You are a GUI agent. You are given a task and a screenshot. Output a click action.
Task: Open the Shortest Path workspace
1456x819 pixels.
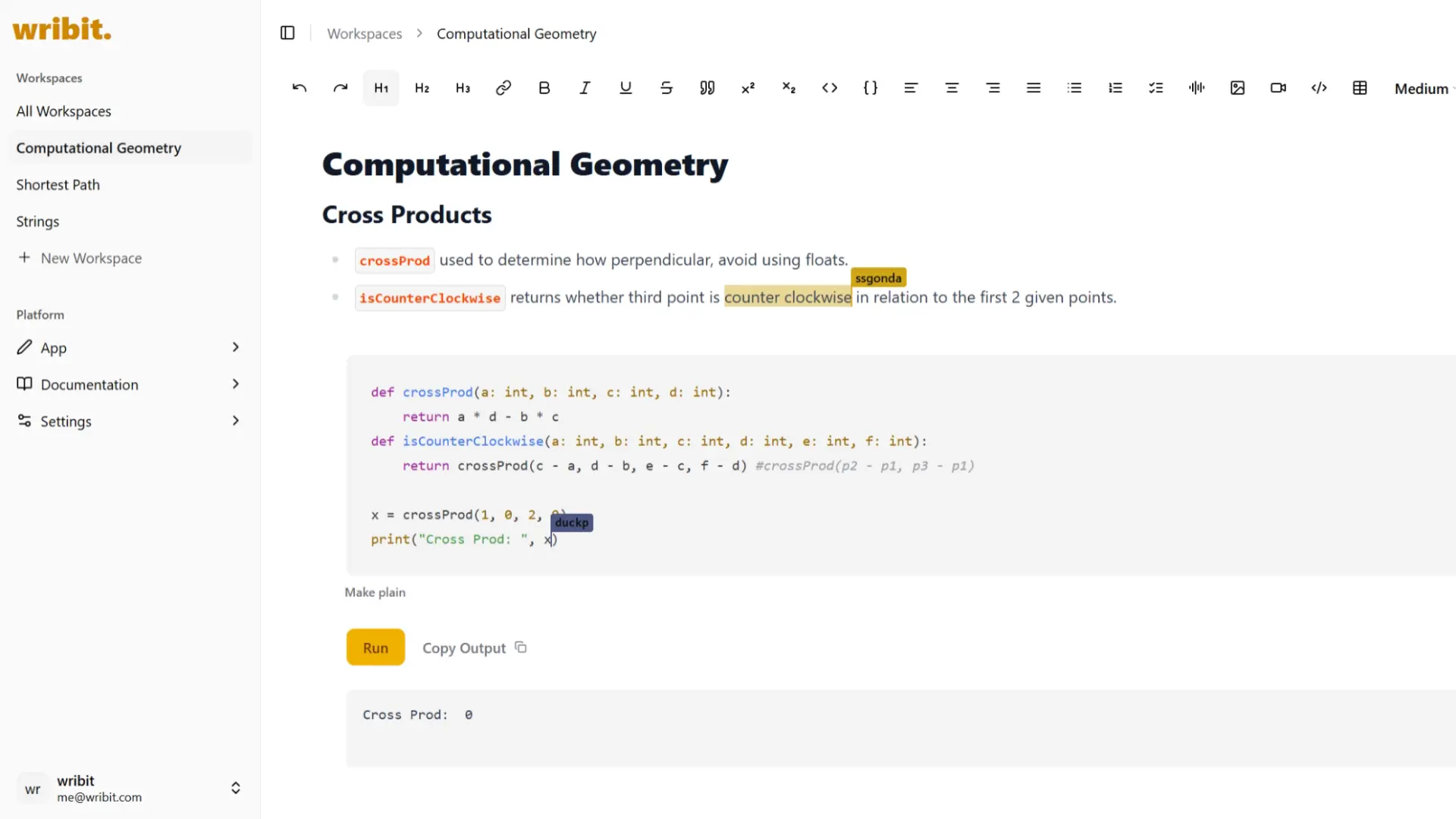click(58, 185)
